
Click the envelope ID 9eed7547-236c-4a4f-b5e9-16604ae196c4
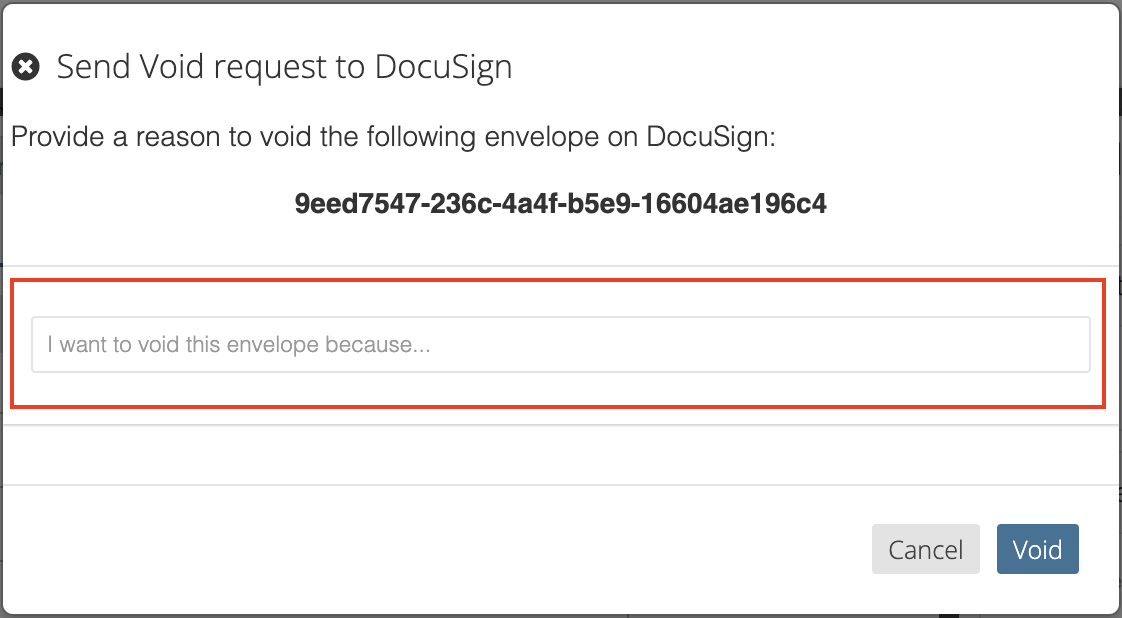pyautogui.click(x=561, y=204)
